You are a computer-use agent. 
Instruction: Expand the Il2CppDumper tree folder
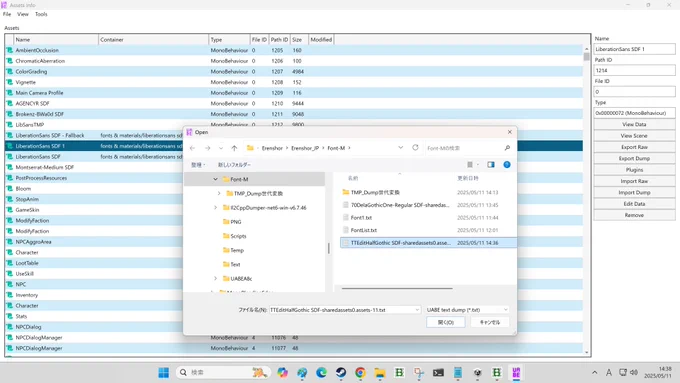[216, 208]
